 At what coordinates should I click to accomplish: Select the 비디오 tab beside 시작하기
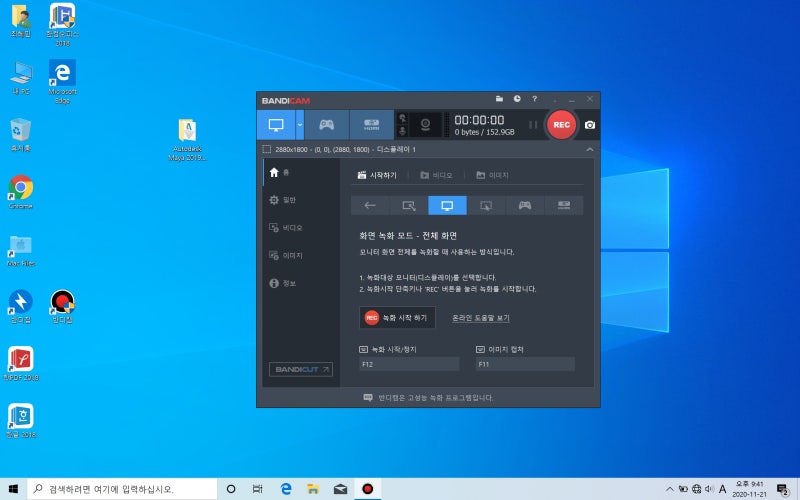[436, 175]
